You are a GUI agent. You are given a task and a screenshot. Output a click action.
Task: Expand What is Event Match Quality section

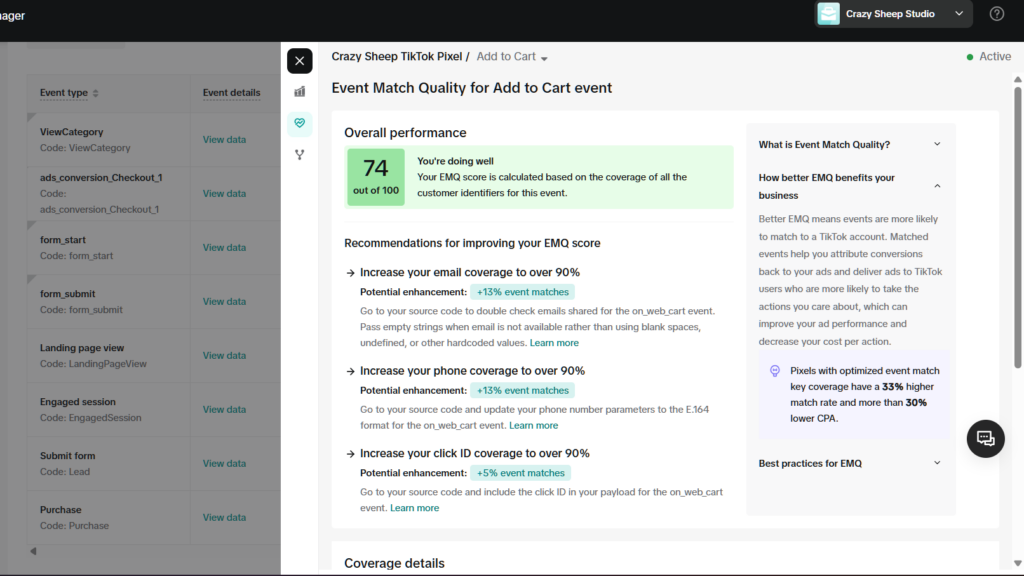click(937, 144)
